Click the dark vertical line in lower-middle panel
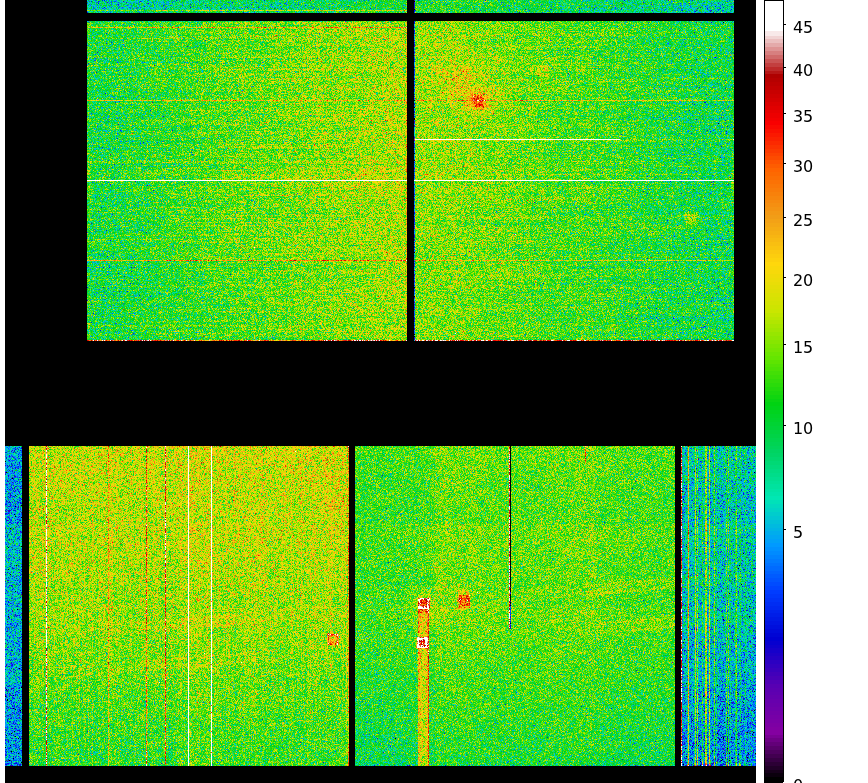 tap(510, 540)
